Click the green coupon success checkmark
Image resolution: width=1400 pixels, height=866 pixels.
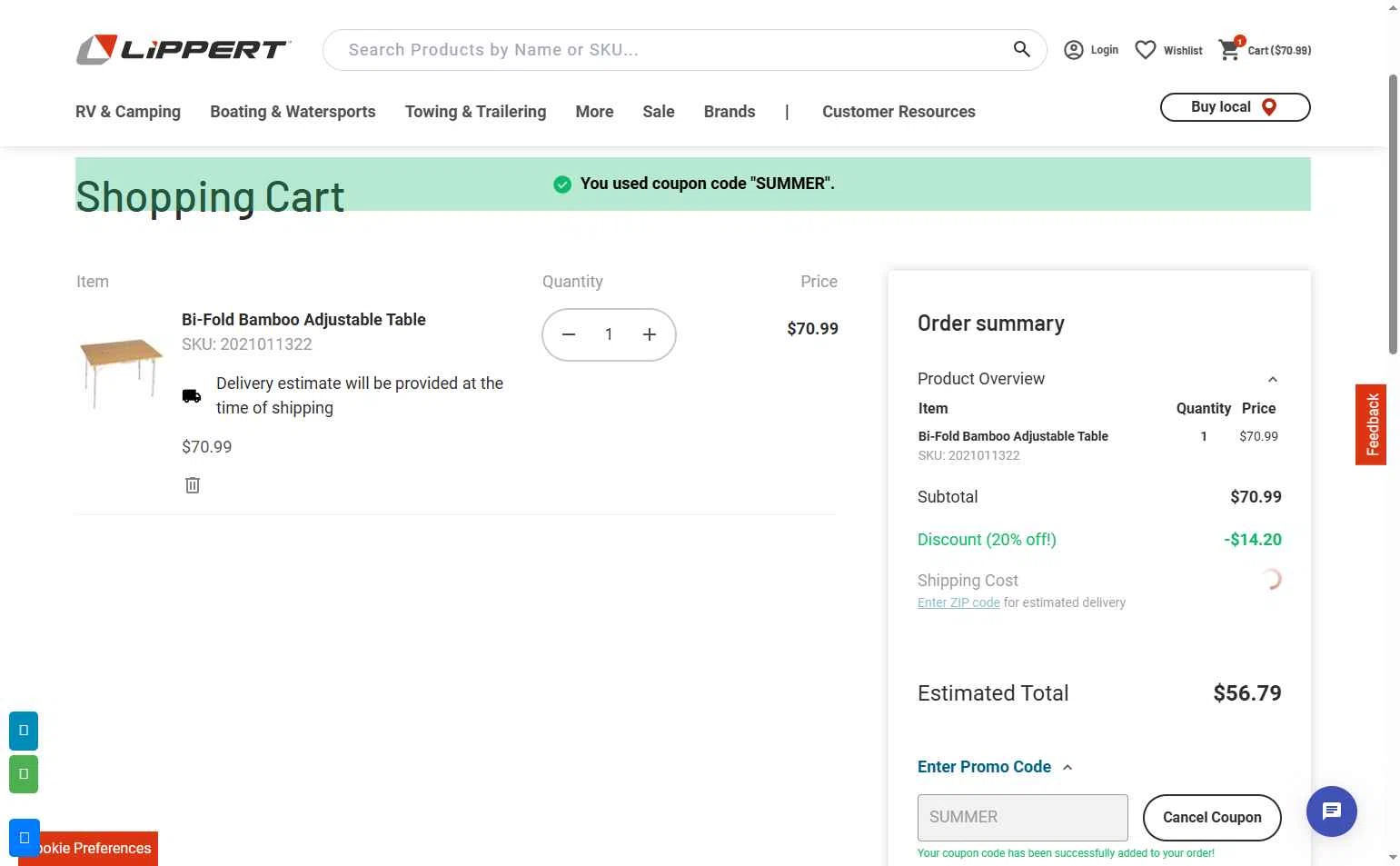tap(562, 184)
